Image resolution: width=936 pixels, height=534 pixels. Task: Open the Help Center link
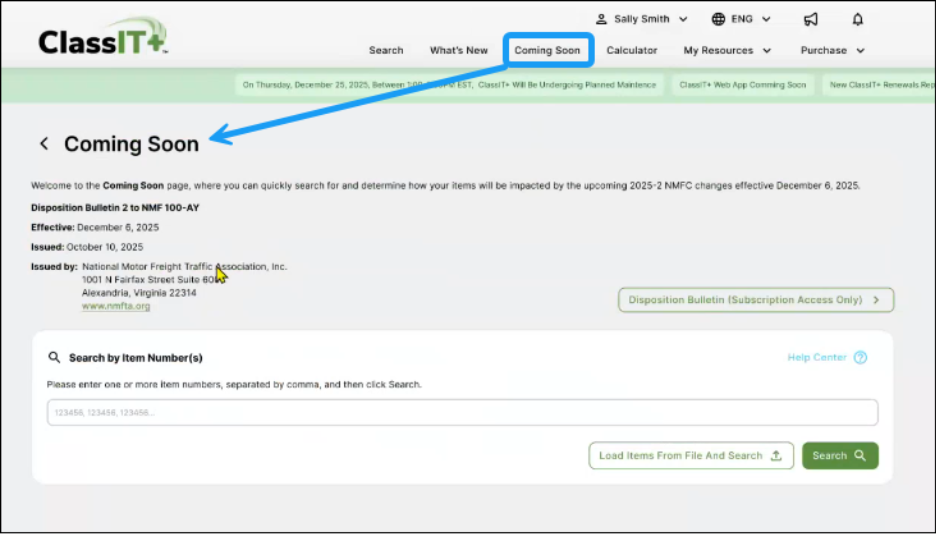817,358
